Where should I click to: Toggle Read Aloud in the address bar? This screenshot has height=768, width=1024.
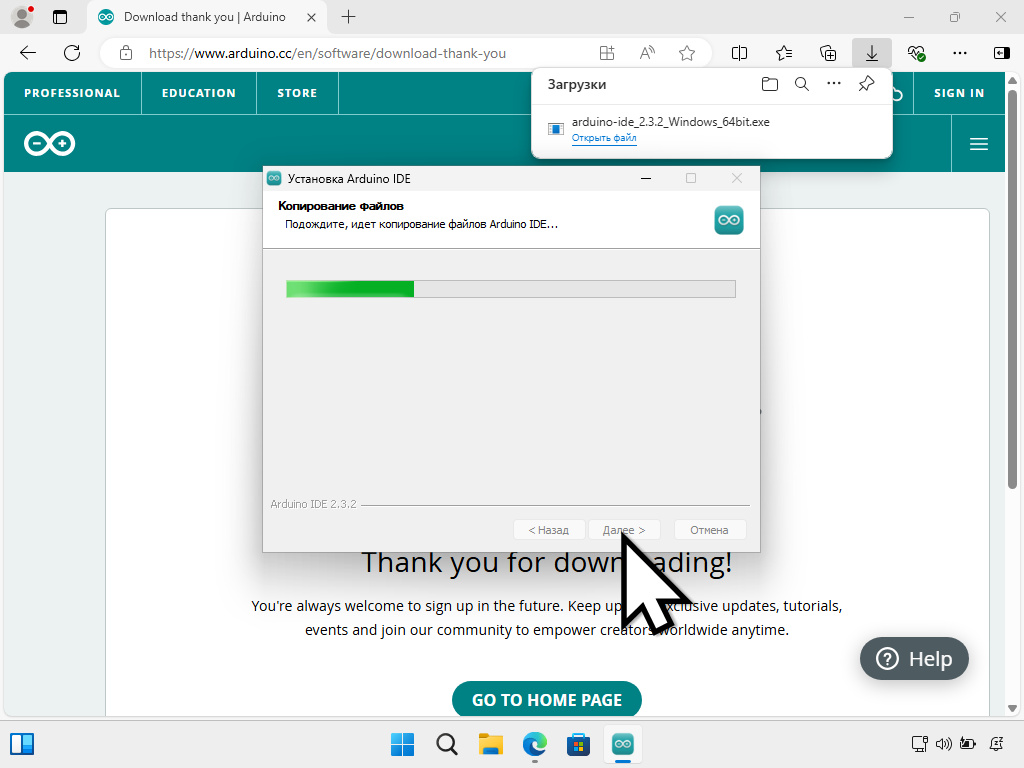click(x=647, y=53)
